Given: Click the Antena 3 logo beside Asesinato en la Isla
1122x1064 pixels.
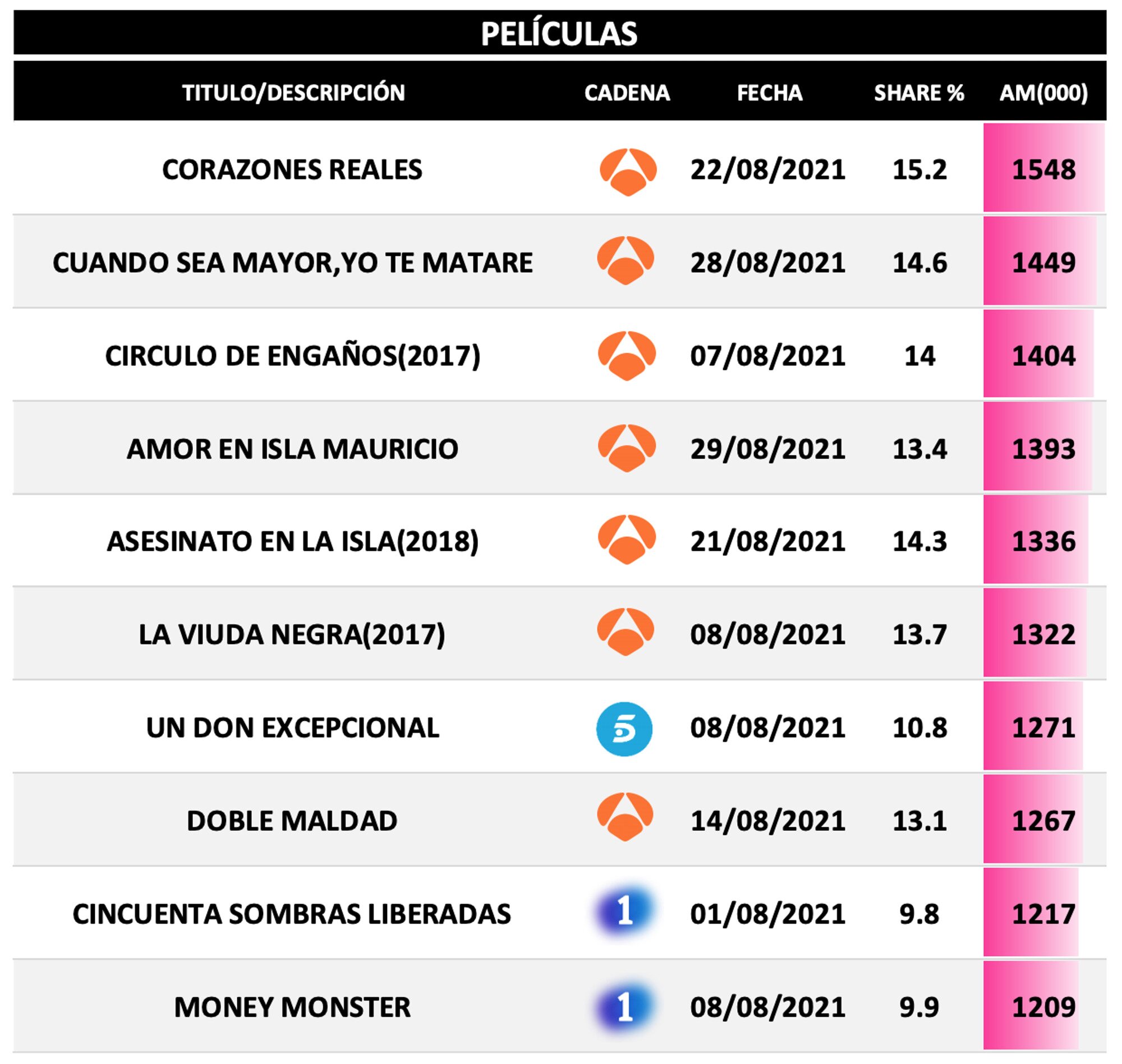Looking at the screenshot, I should [x=626, y=540].
